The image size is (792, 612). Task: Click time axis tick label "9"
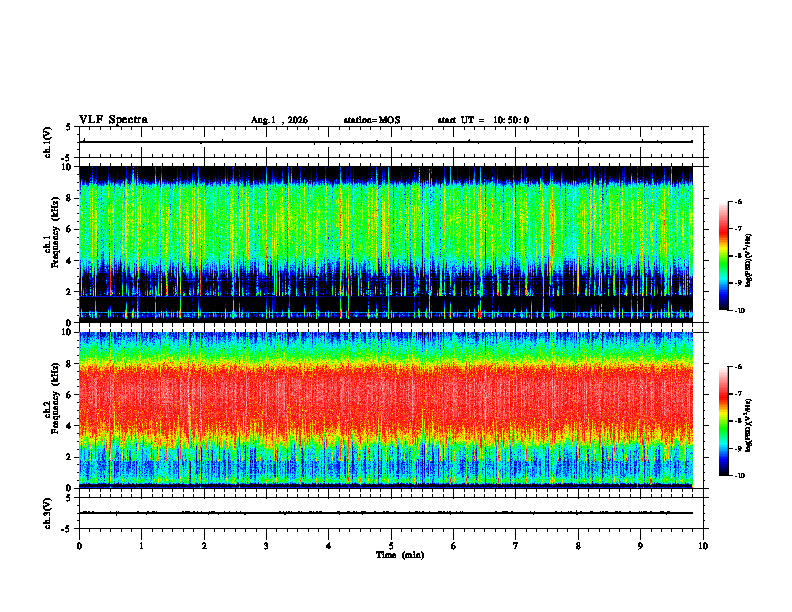640,546
